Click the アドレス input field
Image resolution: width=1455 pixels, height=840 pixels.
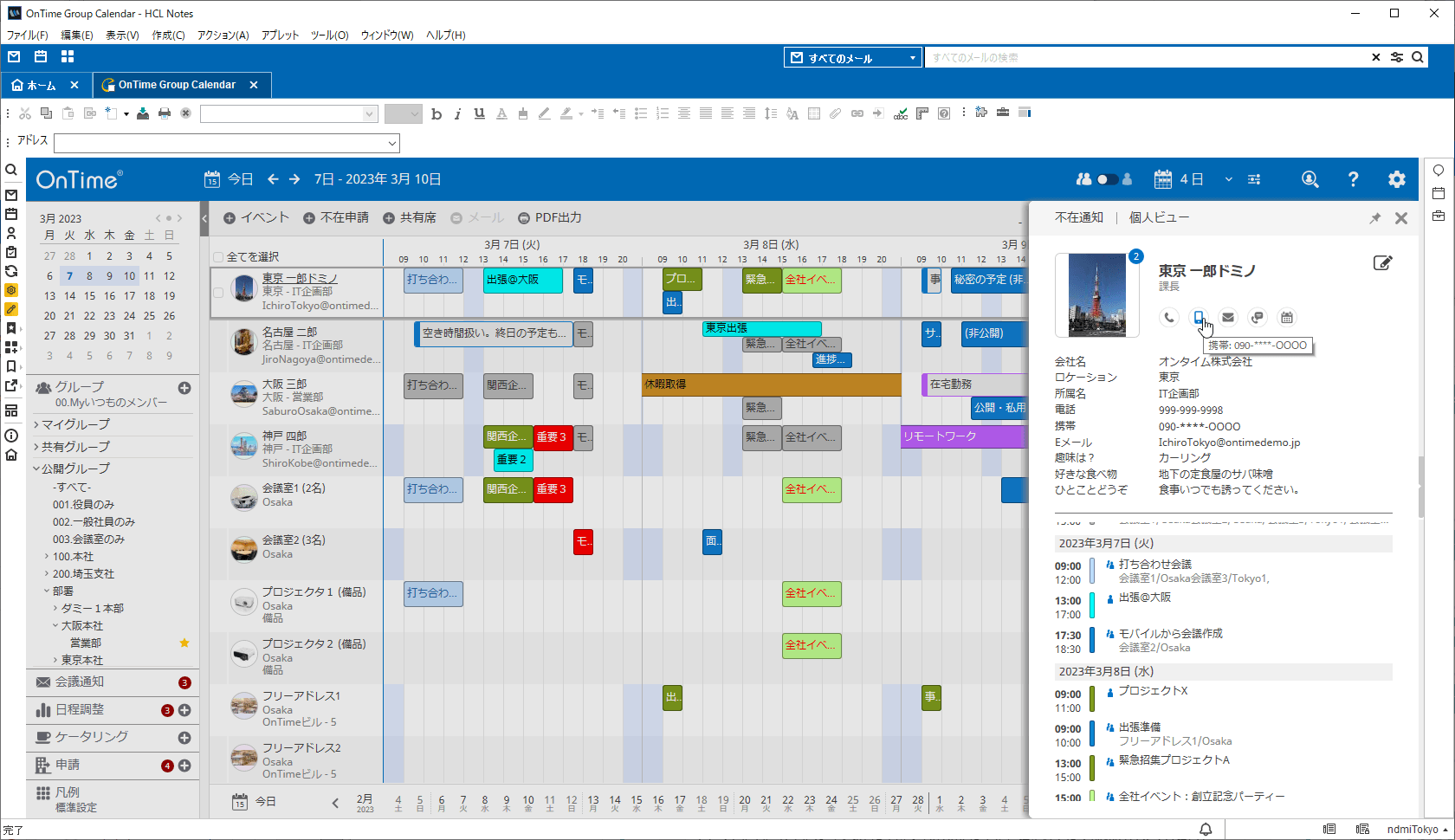(x=225, y=143)
